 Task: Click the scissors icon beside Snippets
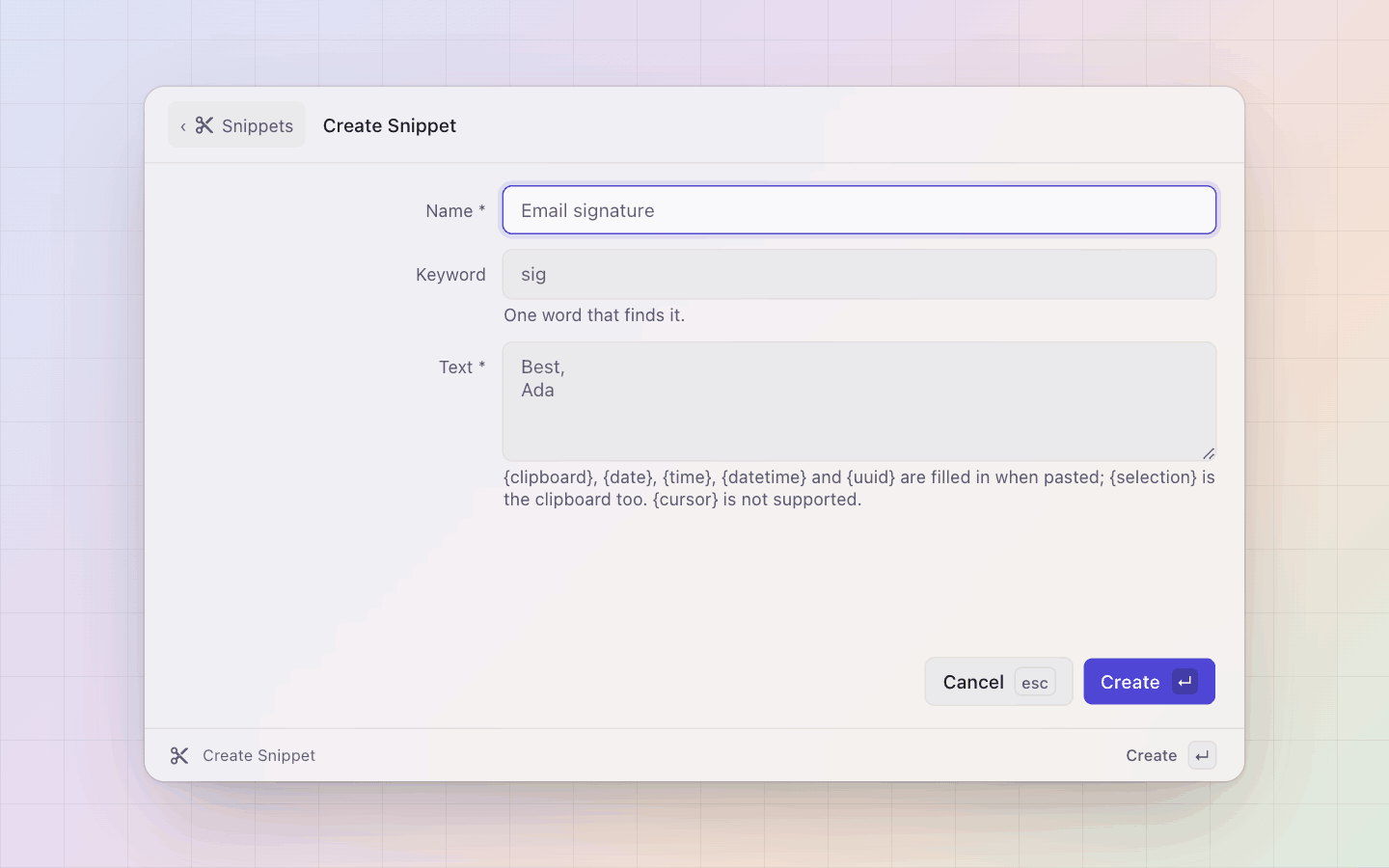[x=204, y=125]
